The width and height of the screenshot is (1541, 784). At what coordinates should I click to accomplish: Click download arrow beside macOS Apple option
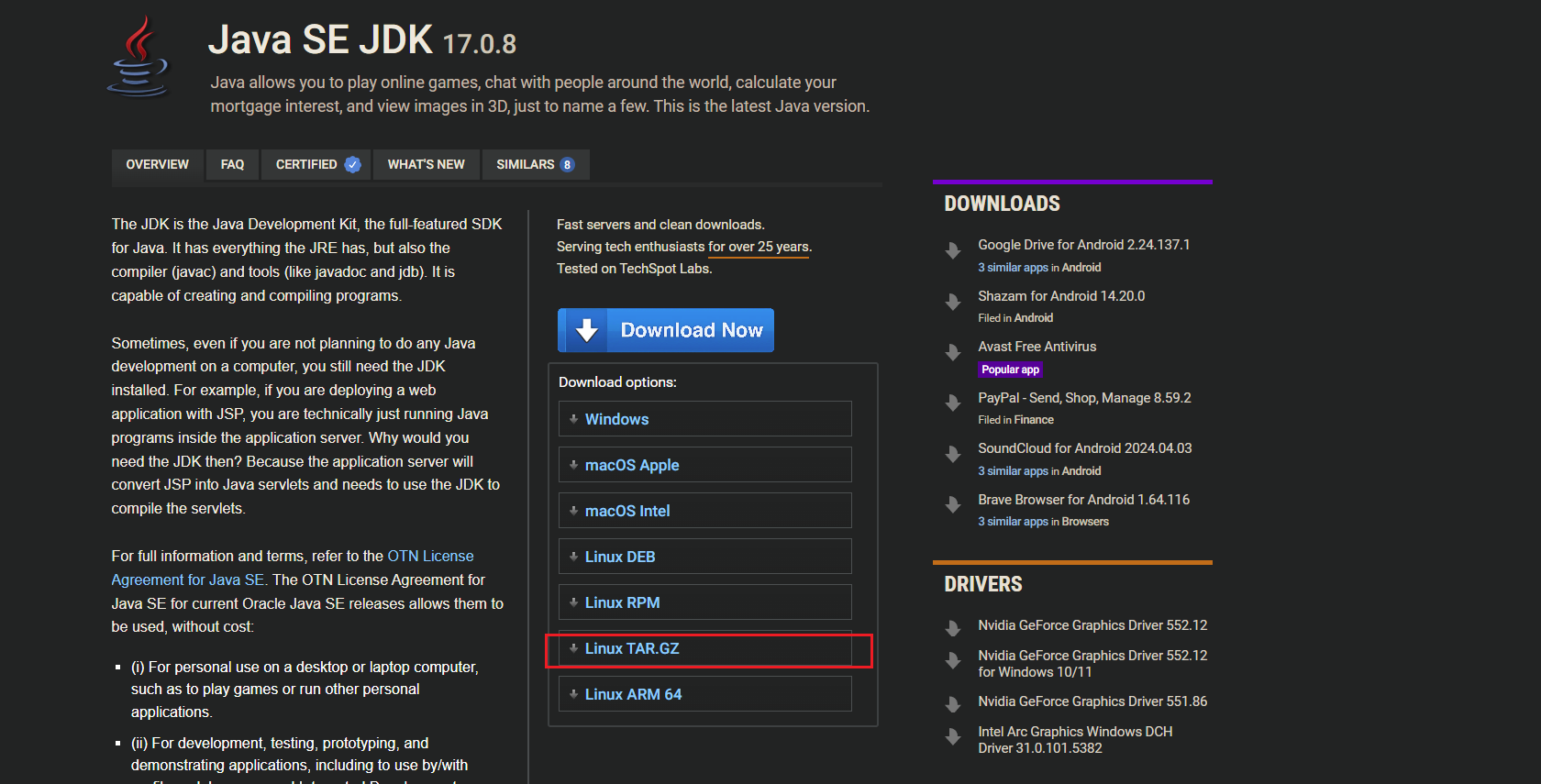pos(573,465)
